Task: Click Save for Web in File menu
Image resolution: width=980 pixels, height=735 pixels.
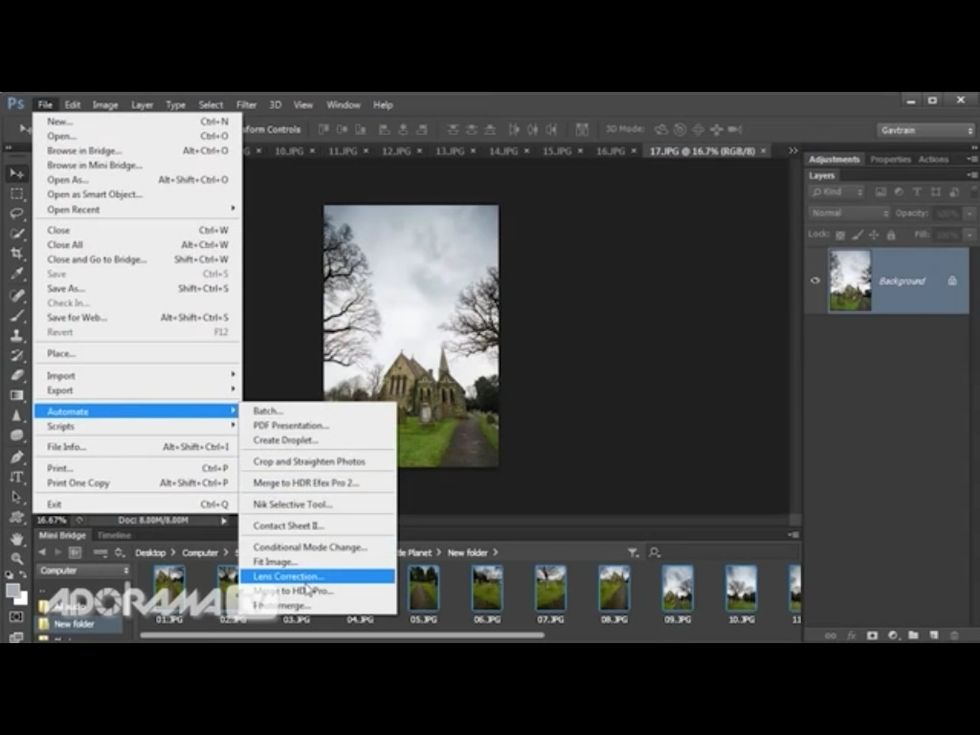Action: pyautogui.click(x=77, y=318)
